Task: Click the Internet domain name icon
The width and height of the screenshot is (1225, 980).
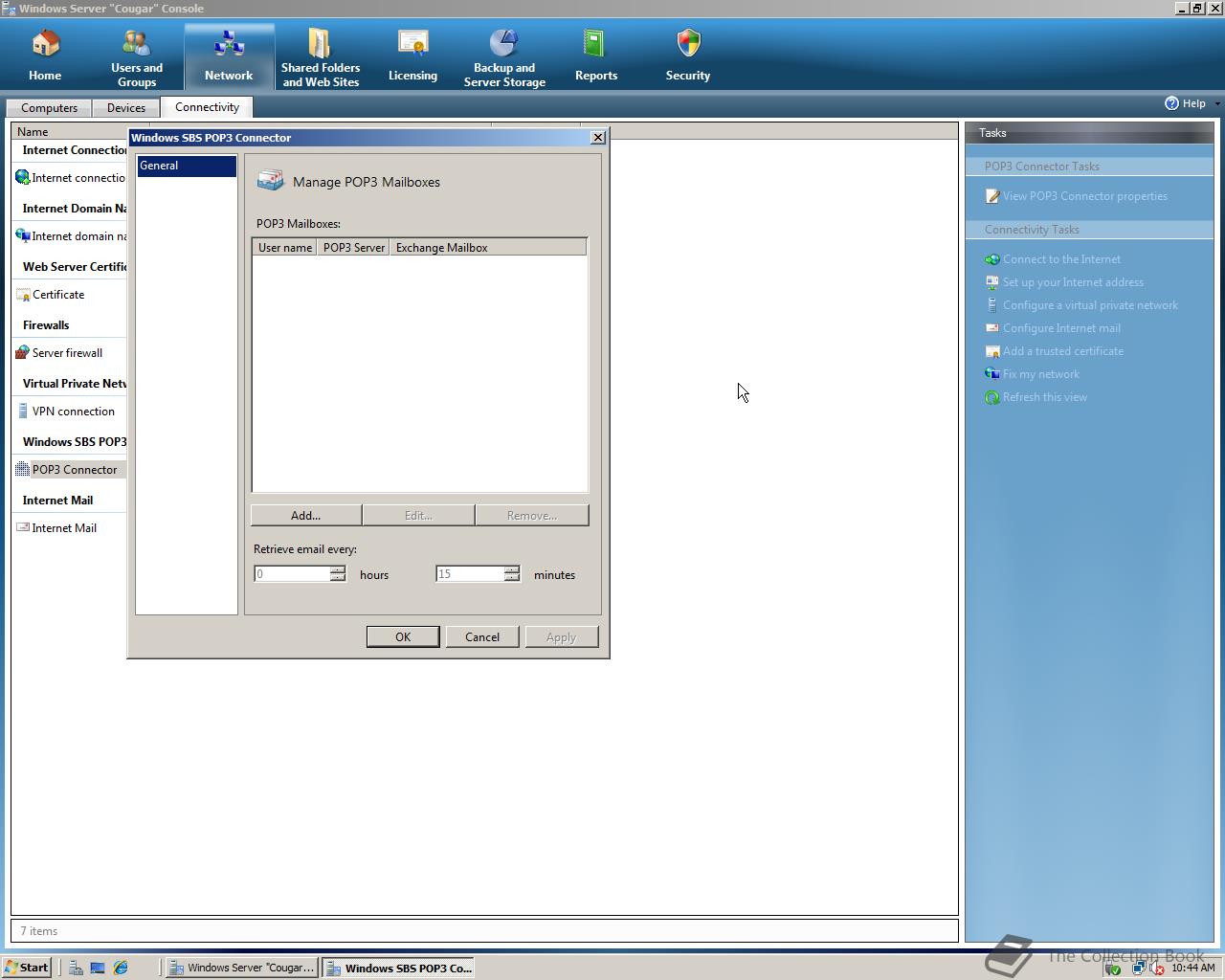Action: coord(23,235)
